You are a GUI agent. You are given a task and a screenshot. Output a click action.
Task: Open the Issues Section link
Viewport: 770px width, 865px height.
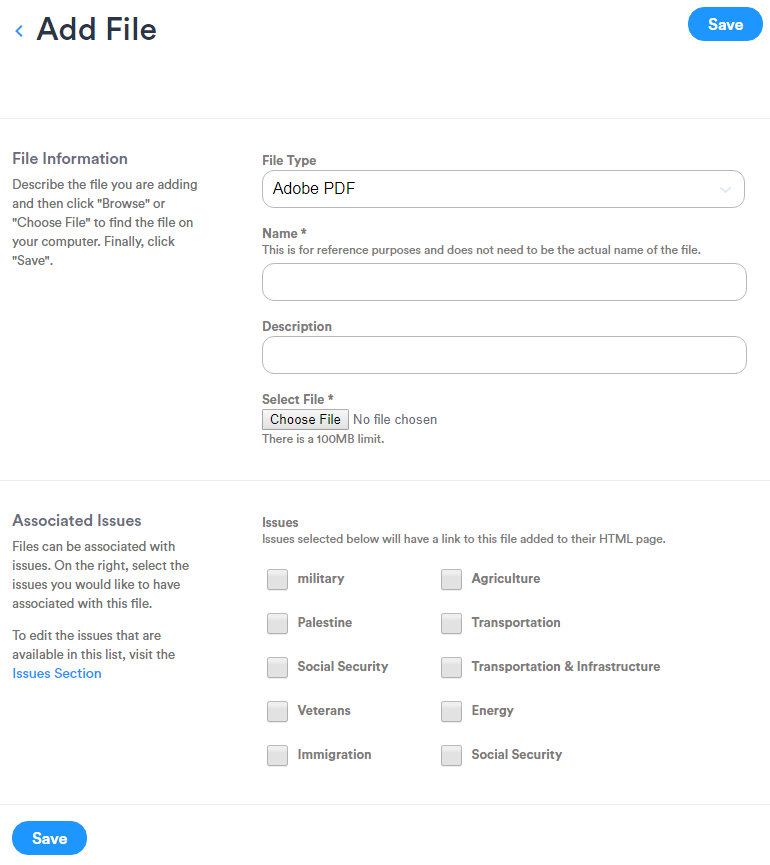[56, 673]
